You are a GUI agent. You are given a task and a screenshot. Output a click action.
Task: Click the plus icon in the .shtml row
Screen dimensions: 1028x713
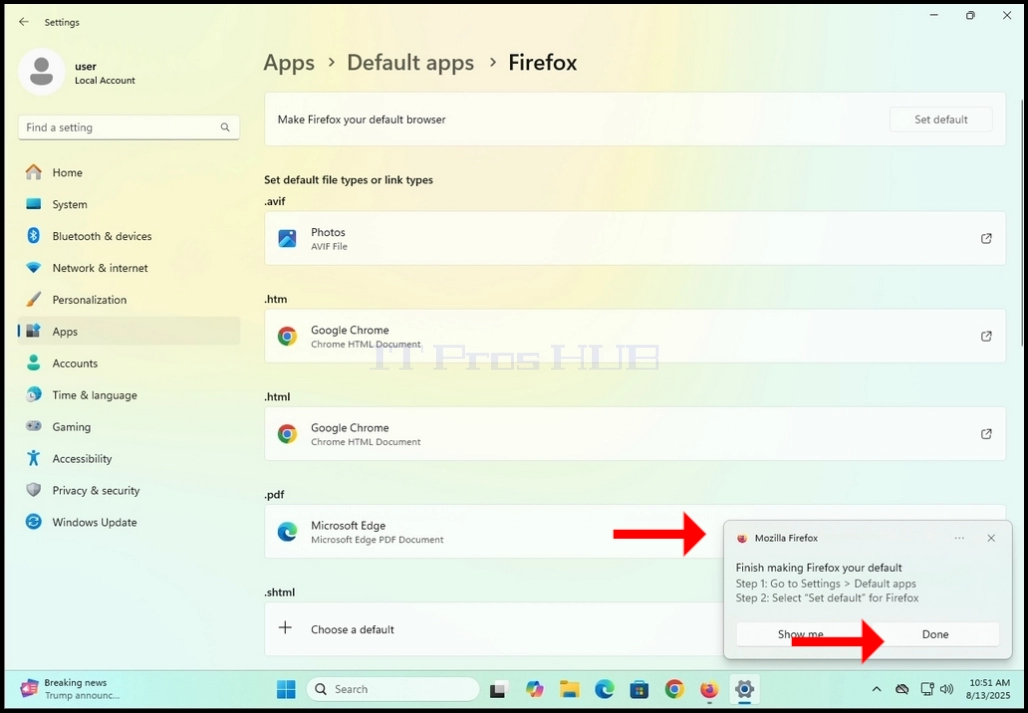[285, 628]
